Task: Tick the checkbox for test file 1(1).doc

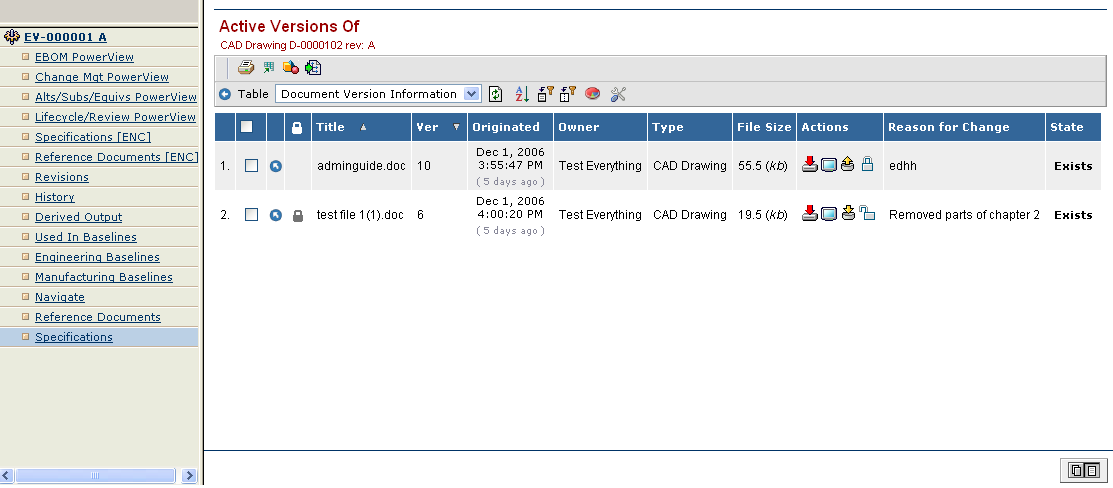Action: 251,215
